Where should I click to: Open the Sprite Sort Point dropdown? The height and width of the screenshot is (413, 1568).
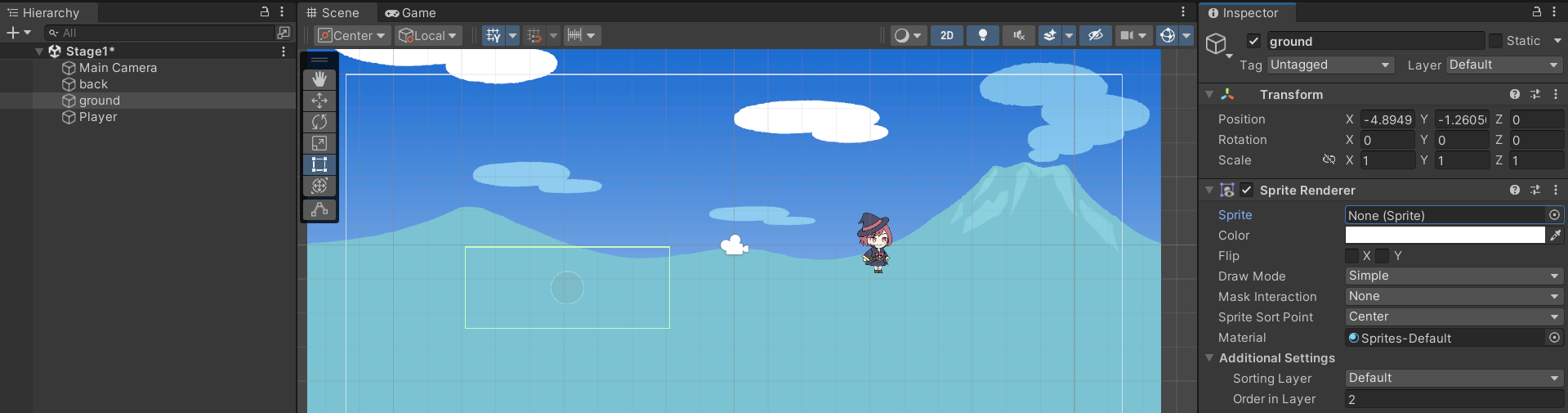pyautogui.click(x=1454, y=316)
